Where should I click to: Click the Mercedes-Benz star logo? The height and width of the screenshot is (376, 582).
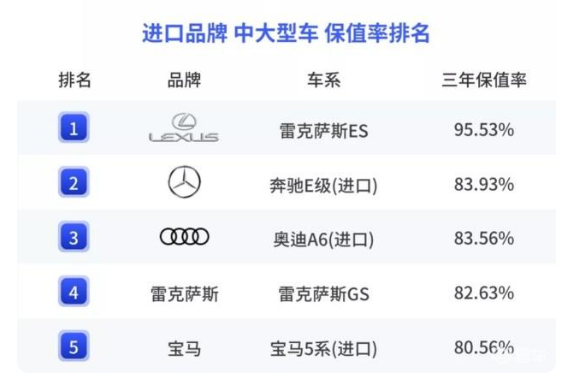184,182
